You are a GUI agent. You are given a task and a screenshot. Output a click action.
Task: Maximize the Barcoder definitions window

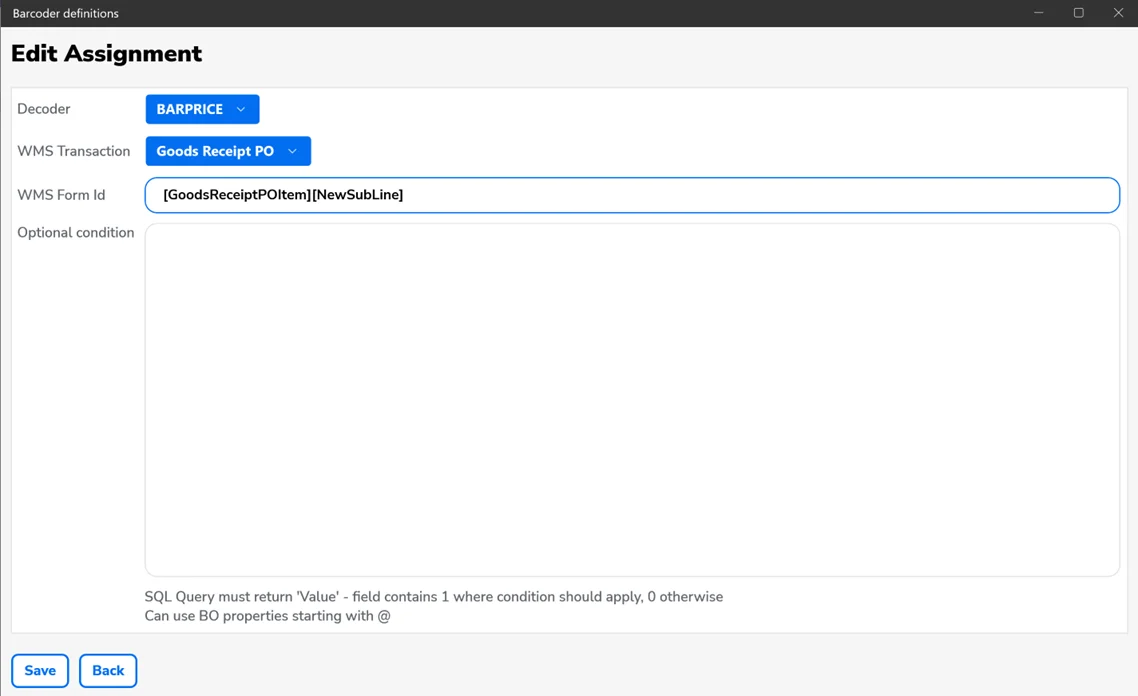point(1078,13)
